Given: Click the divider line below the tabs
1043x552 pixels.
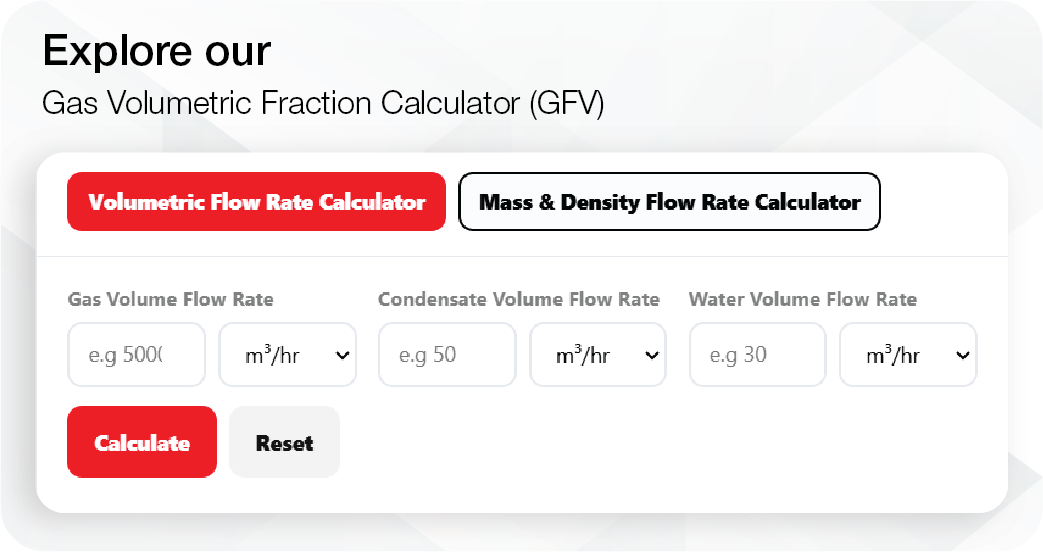Looking at the screenshot, I should (x=521, y=257).
